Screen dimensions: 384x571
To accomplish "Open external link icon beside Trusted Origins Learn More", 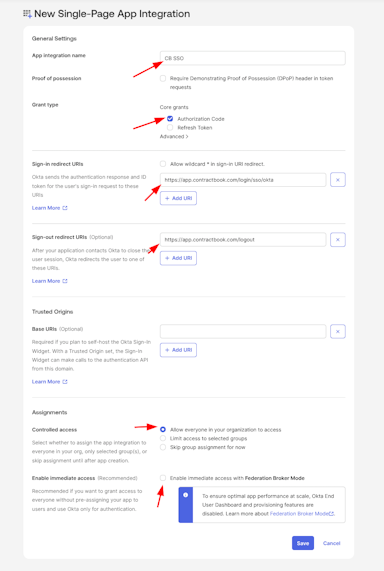I will (65, 382).
